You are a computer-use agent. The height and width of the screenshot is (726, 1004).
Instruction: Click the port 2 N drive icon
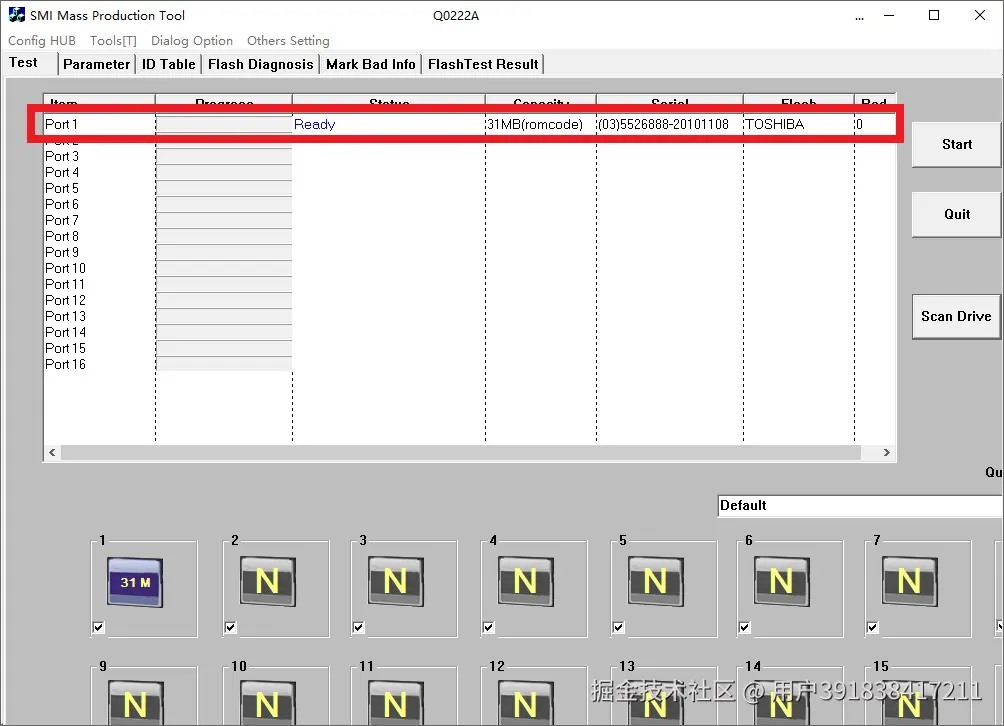click(268, 581)
